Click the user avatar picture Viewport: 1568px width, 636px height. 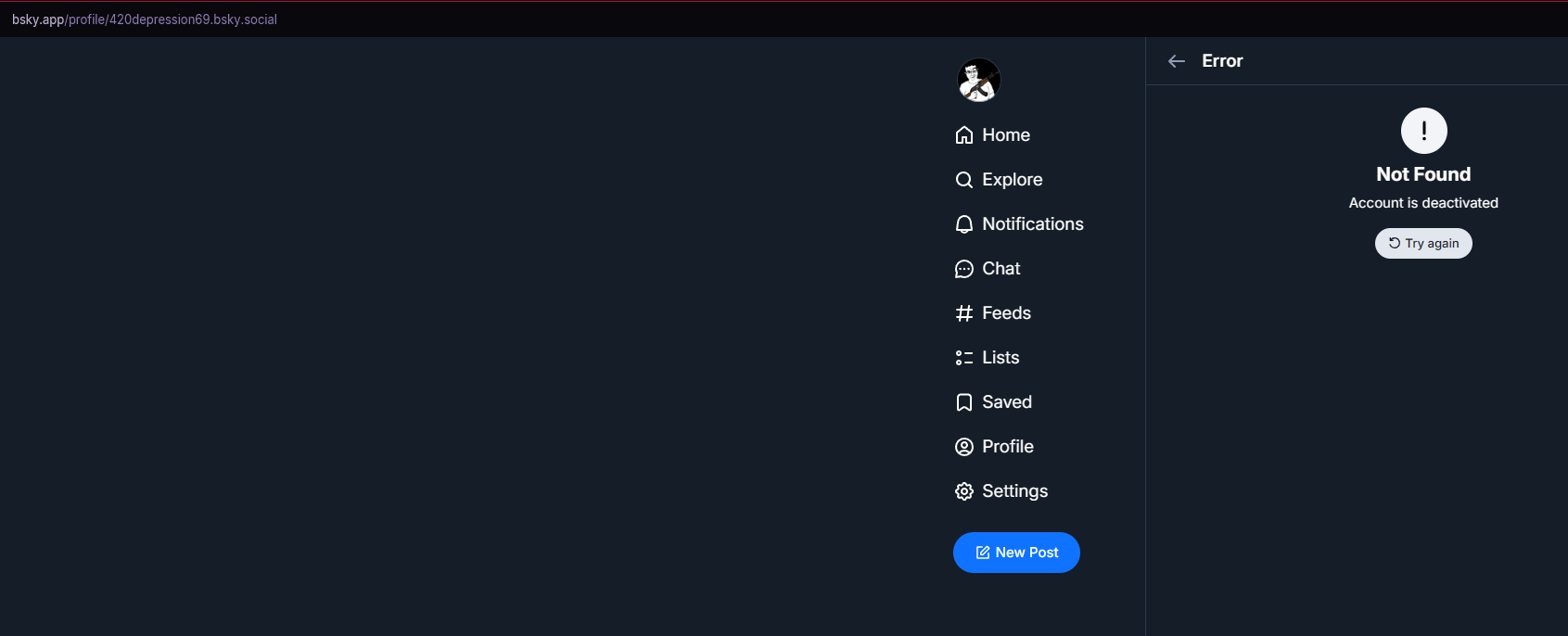(x=979, y=80)
